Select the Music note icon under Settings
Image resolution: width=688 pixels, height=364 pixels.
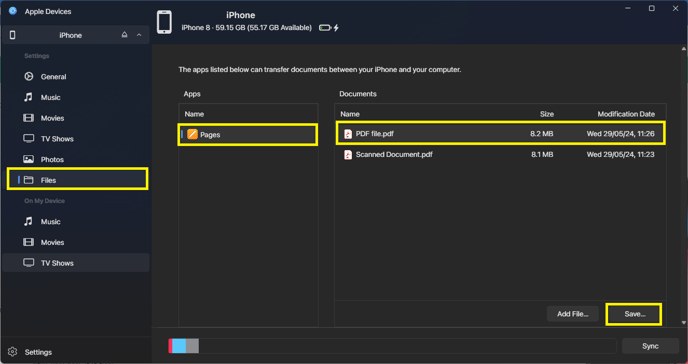pos(29,97)
